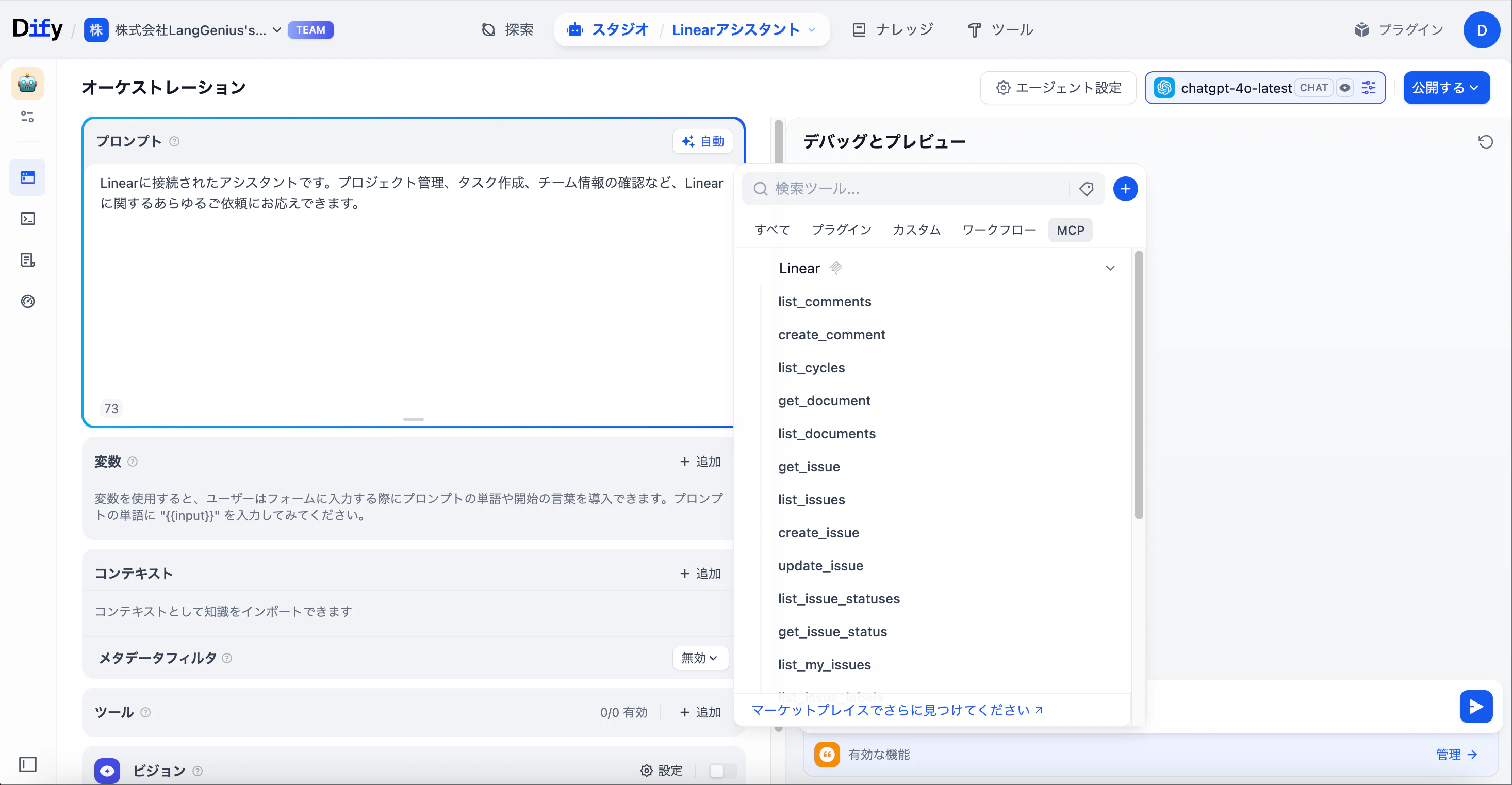
Task: Grab the prompt editor resize handle
Action: coord(413,419)
